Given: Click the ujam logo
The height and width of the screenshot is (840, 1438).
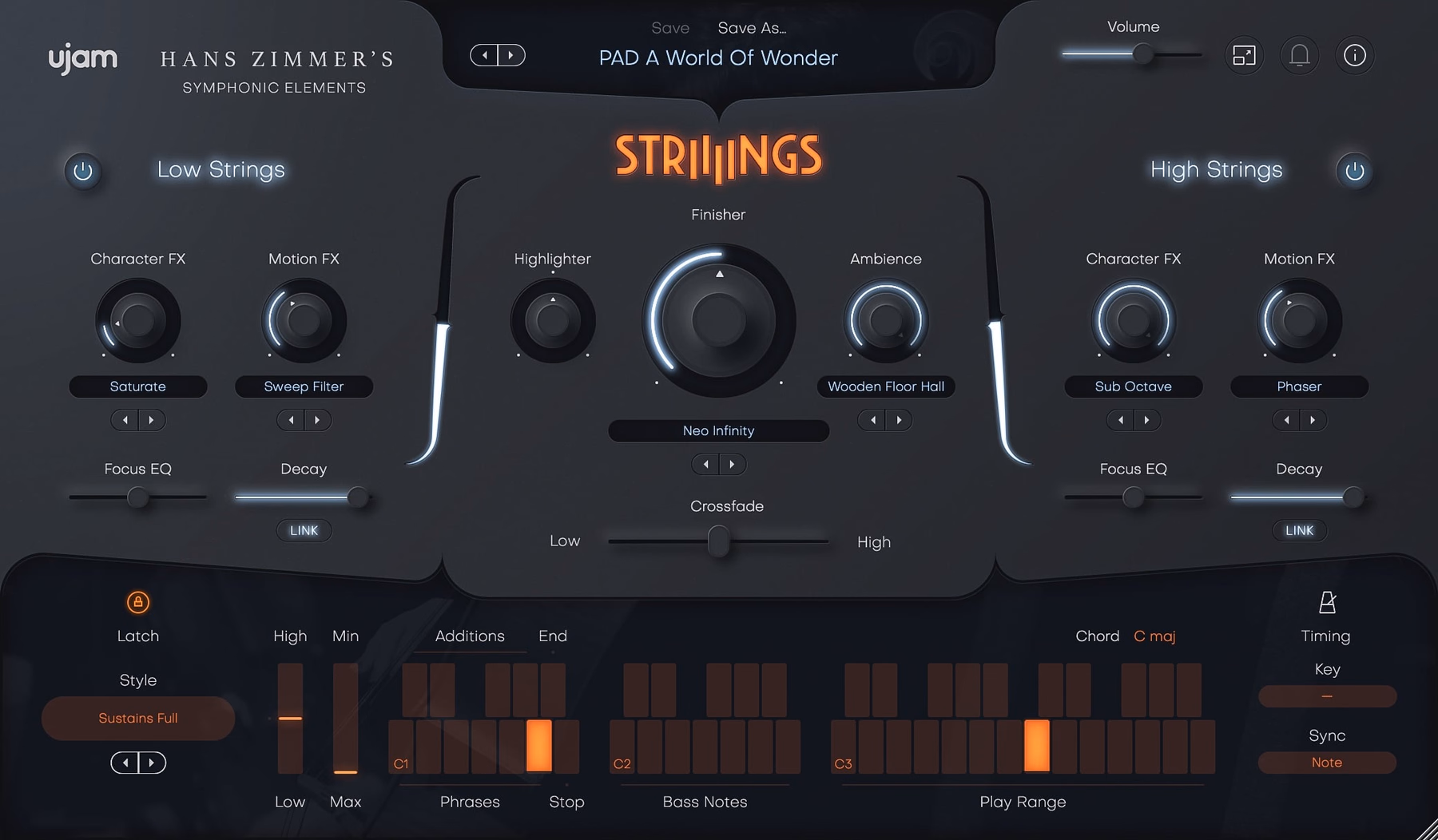Looking at the screenshot, I should point(82,59).
